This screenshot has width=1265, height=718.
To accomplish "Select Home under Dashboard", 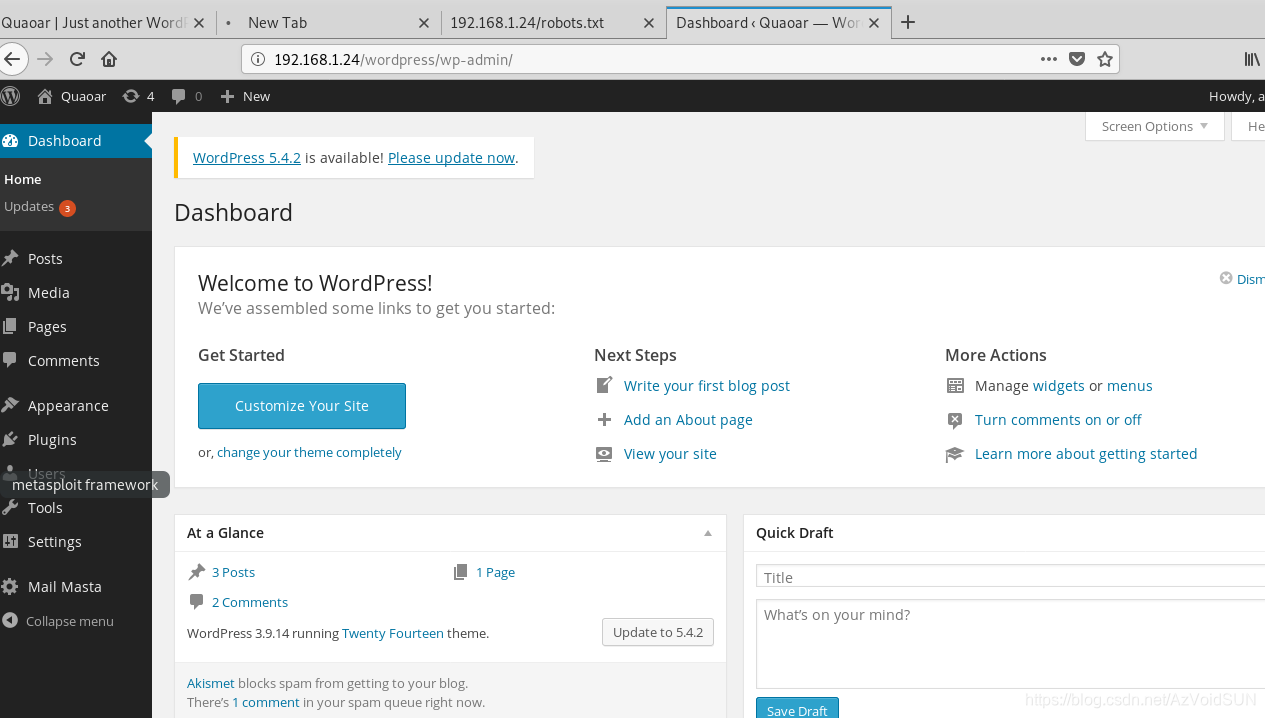I will (x=23, y=179).
